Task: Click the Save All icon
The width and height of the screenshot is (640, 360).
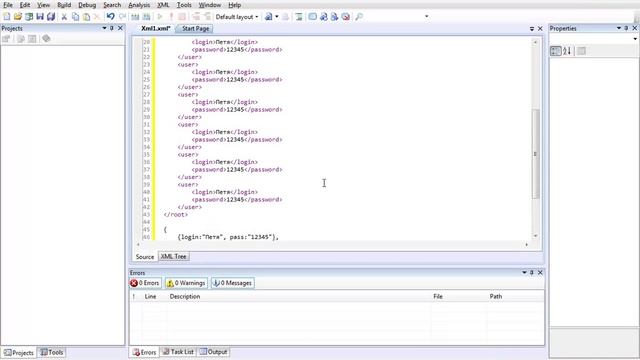Action: click(x=51, y=17)
